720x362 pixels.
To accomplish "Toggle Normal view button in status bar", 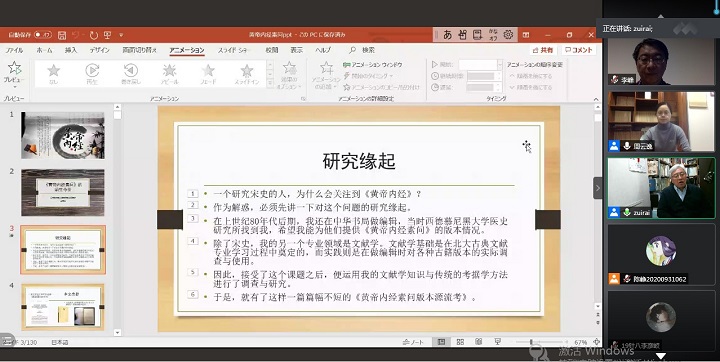I will pyautogui.click(x=441, y=342).
